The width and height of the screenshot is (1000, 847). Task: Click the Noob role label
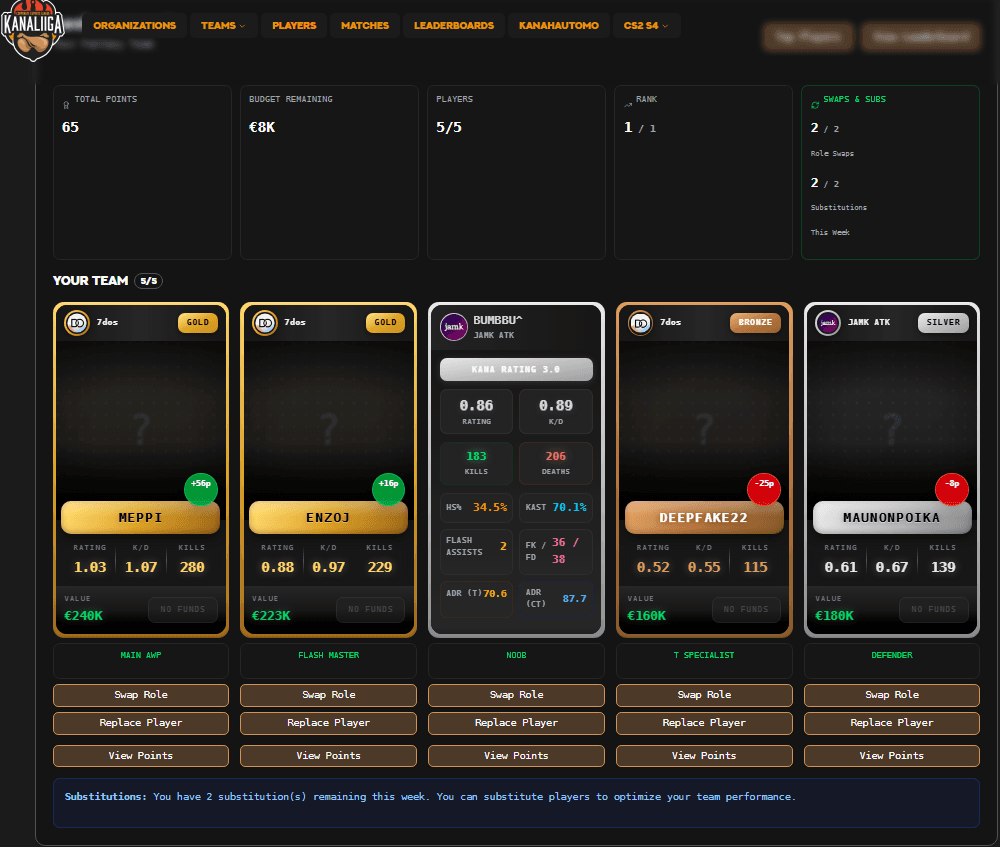coord(517,656)
